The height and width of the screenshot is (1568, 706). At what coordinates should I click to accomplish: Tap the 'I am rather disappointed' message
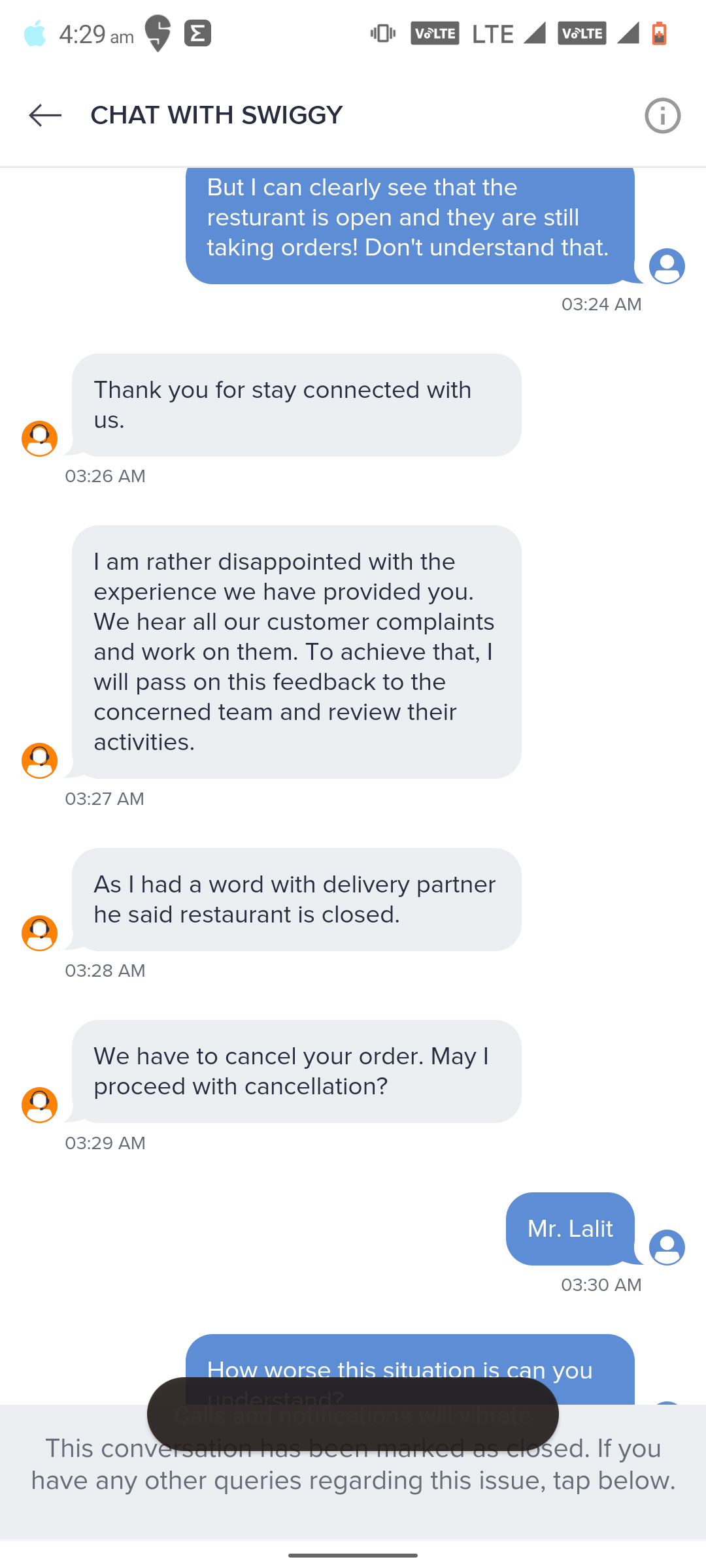click(x=297, y=651)
